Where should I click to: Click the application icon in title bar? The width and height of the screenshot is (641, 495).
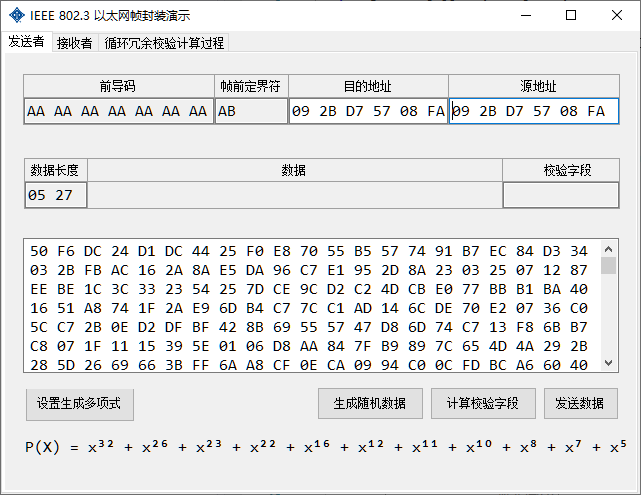[16, 16]
